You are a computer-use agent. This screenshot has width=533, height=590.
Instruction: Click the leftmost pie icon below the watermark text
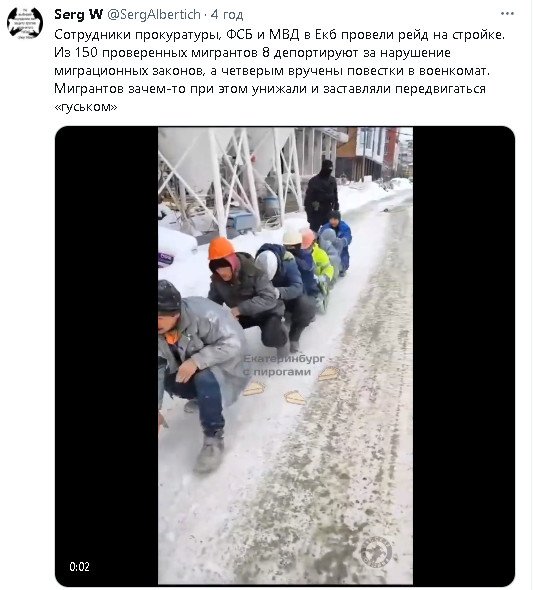[x=255, y=388]
